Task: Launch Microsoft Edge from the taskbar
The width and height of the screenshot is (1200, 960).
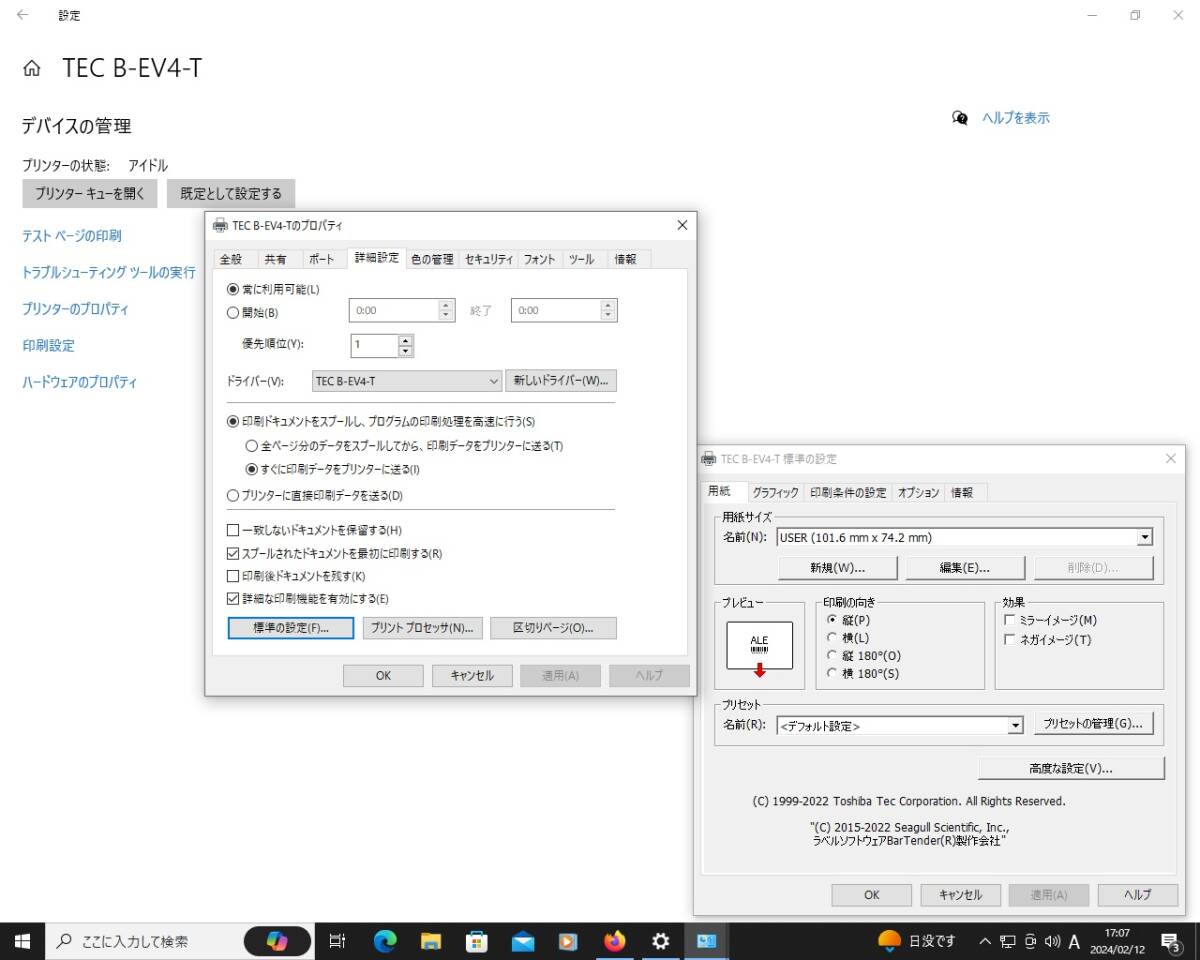Action: 383,940
